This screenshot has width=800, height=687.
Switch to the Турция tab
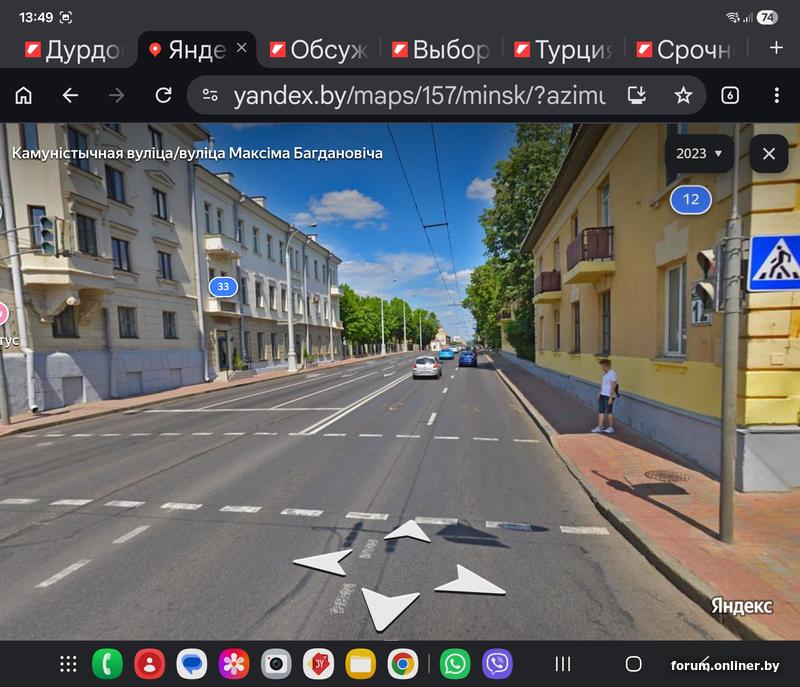(x=563, y=50)
